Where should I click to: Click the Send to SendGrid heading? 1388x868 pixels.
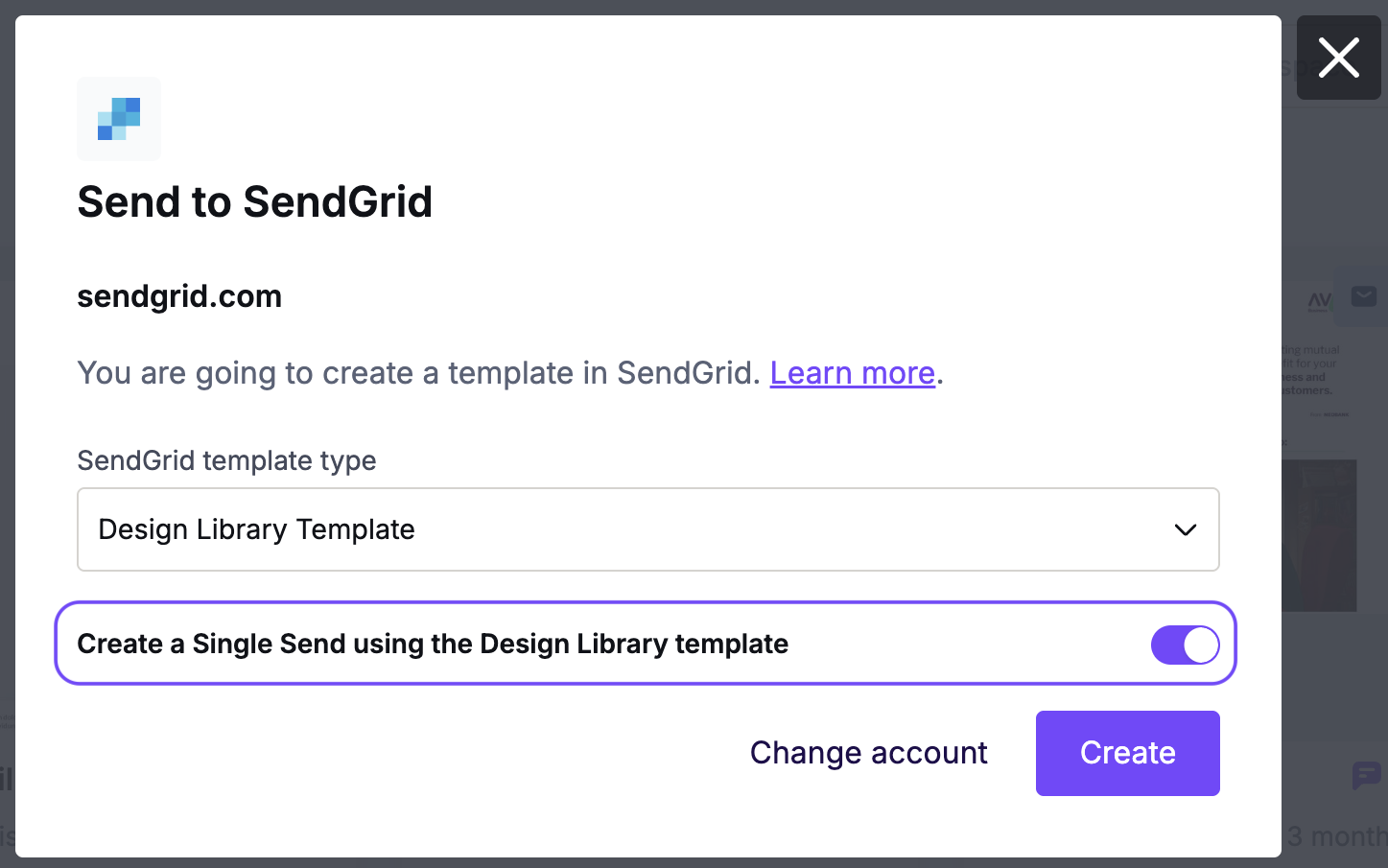click(x=255, y=201)
